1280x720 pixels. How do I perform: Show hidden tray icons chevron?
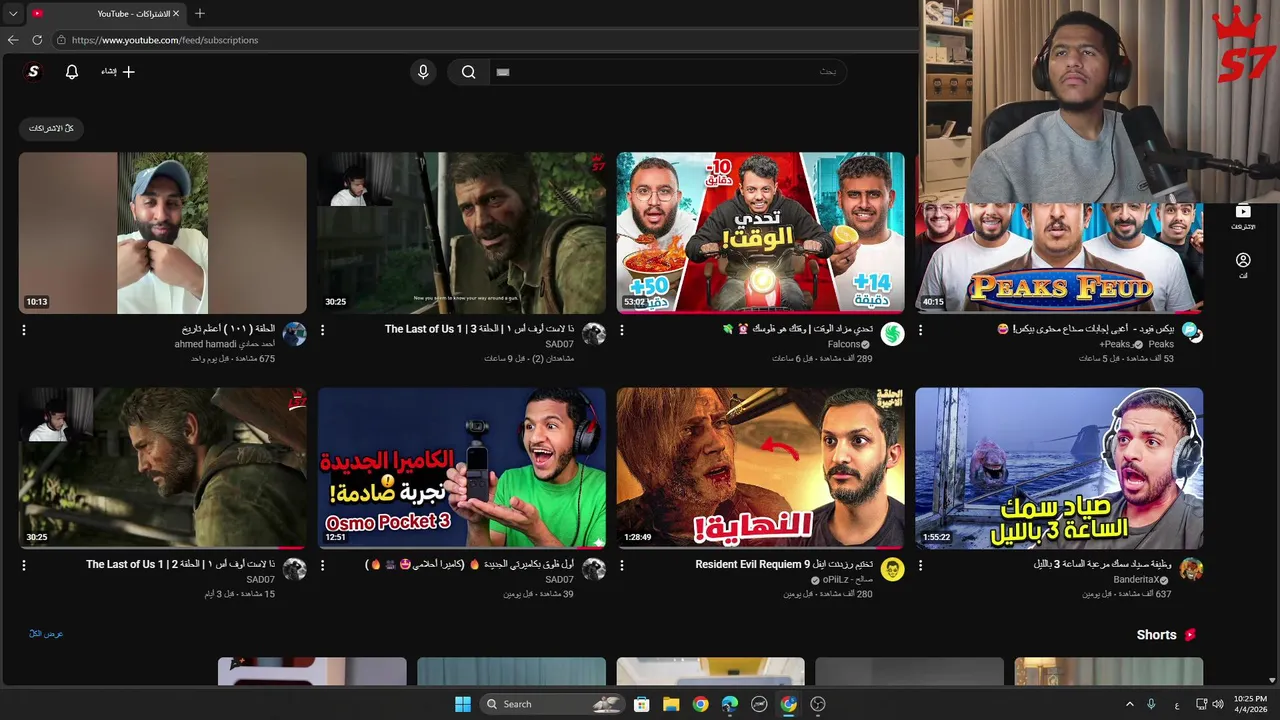click(x=1130, y=704)
